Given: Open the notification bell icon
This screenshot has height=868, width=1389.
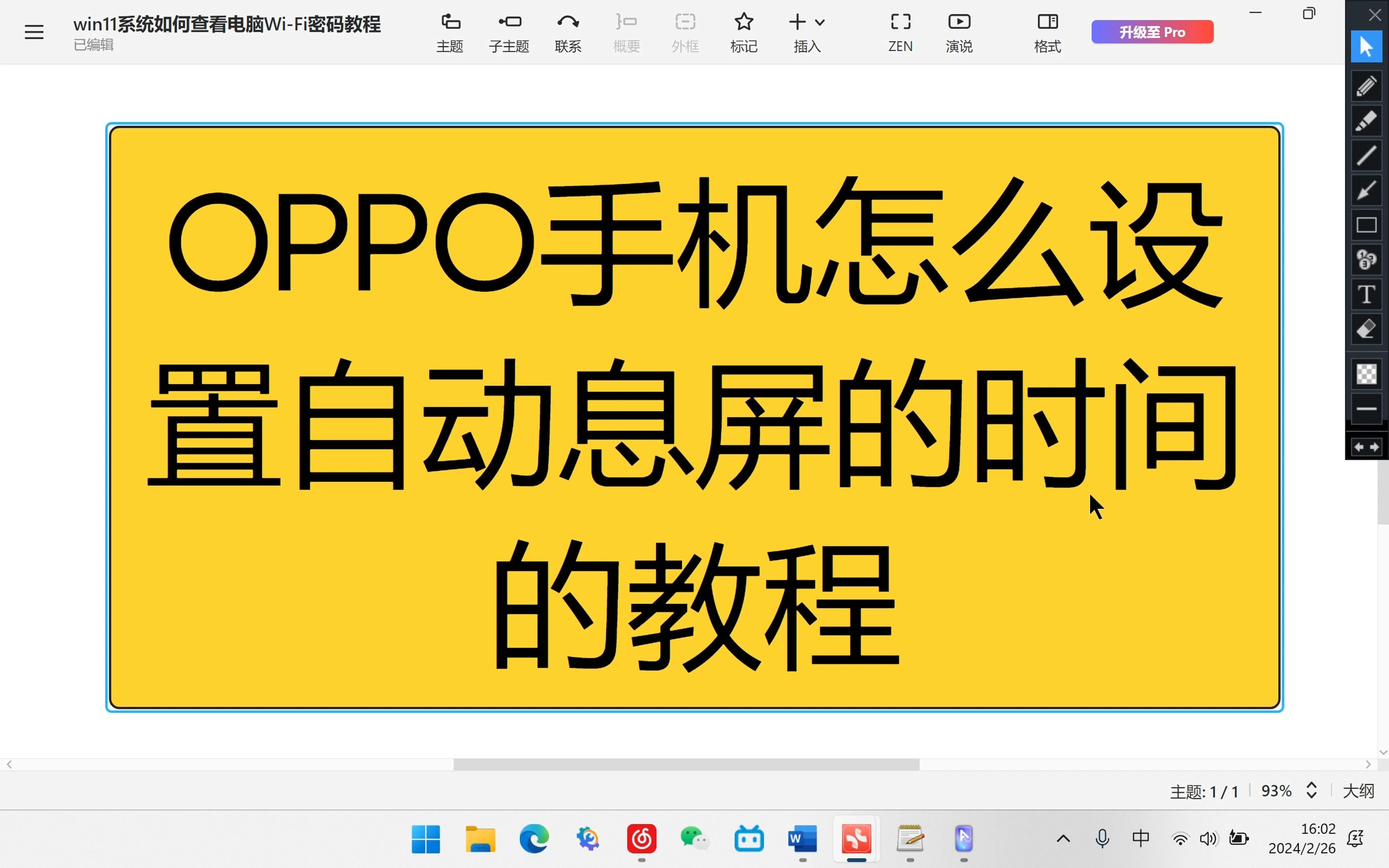Looking at the screenshot, I should pyautogui.click(x=1355, y=839).
